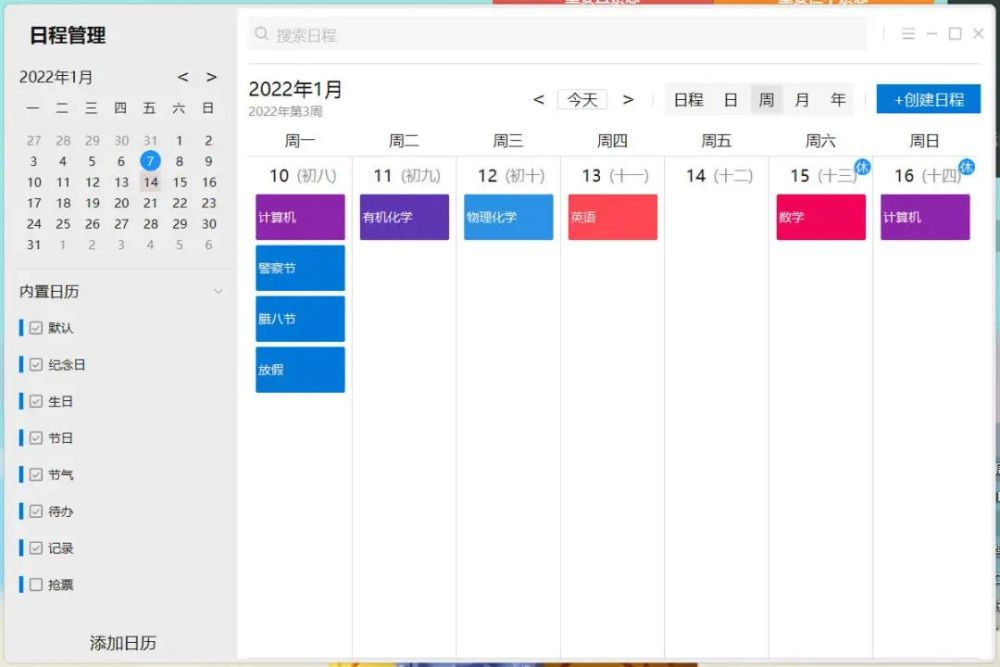Click the blue color bar beside 节日

tap(21, 437)
